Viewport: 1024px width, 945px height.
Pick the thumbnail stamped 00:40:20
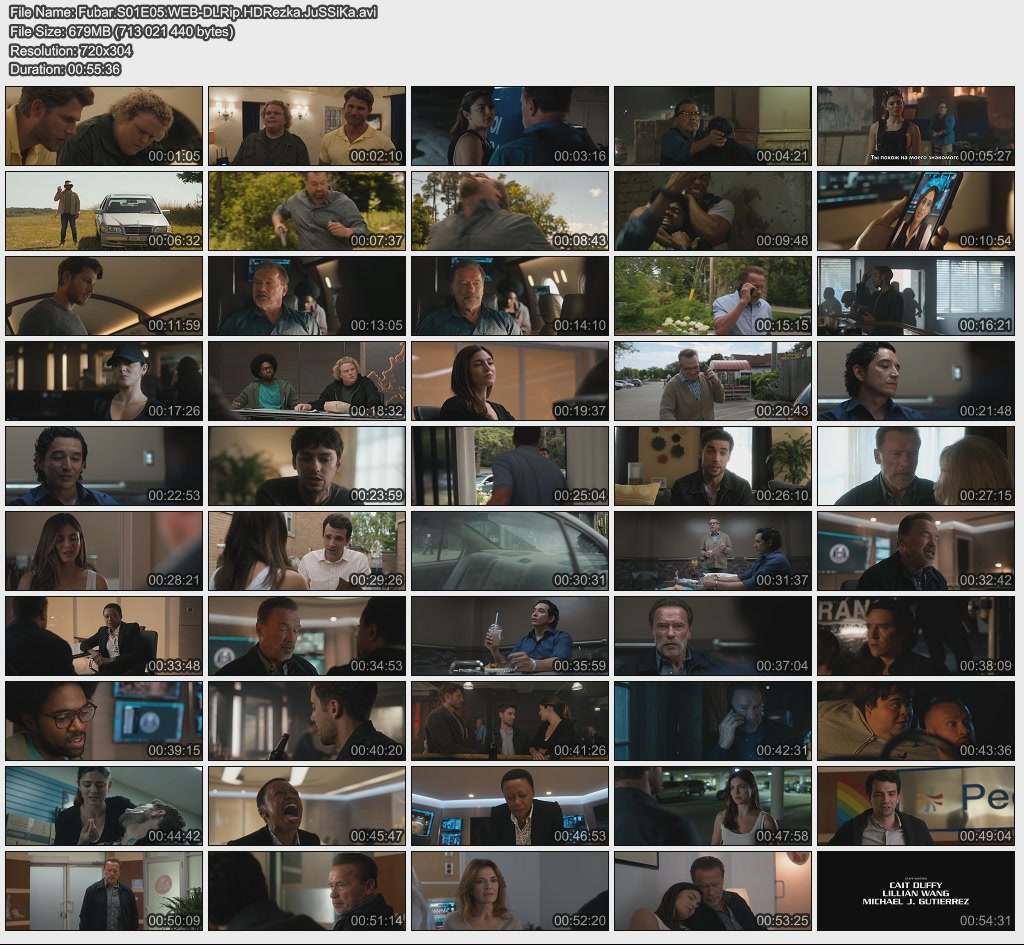(307, 721)
